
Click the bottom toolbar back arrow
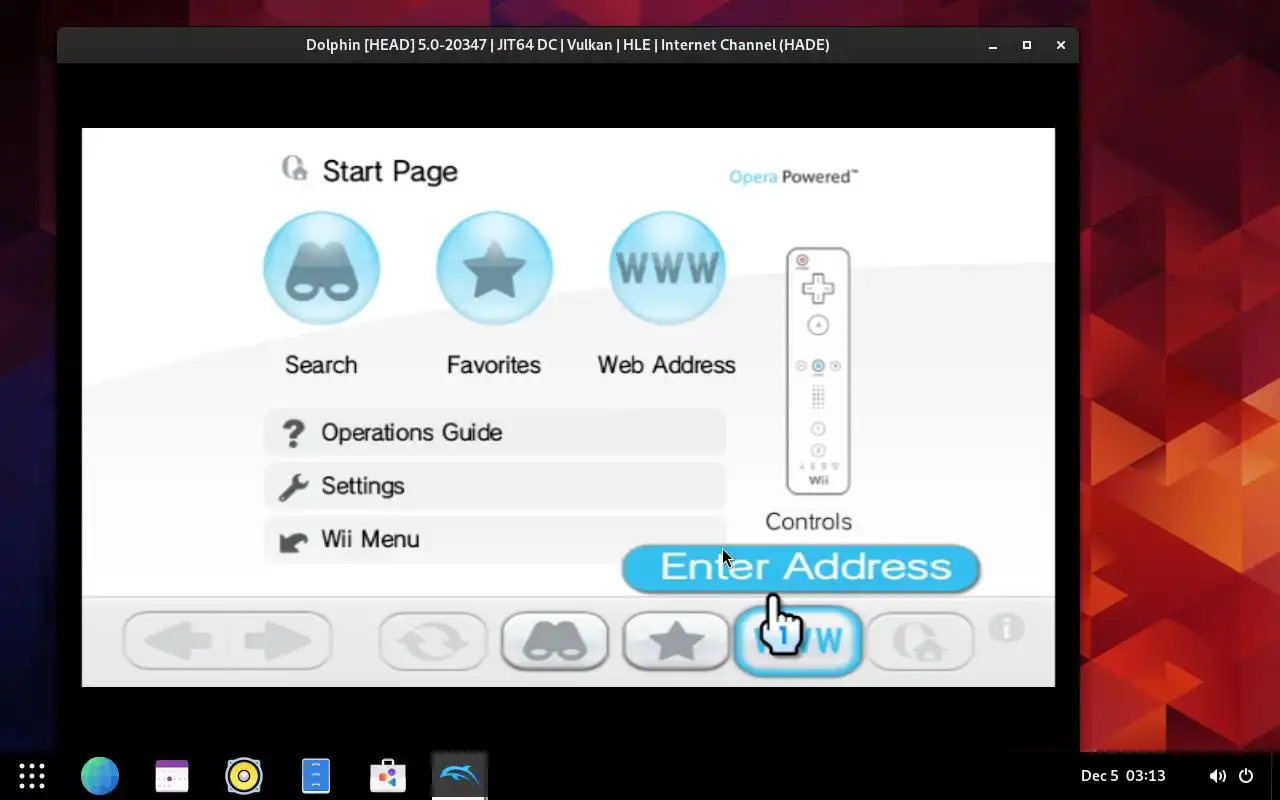coord(177,641)
